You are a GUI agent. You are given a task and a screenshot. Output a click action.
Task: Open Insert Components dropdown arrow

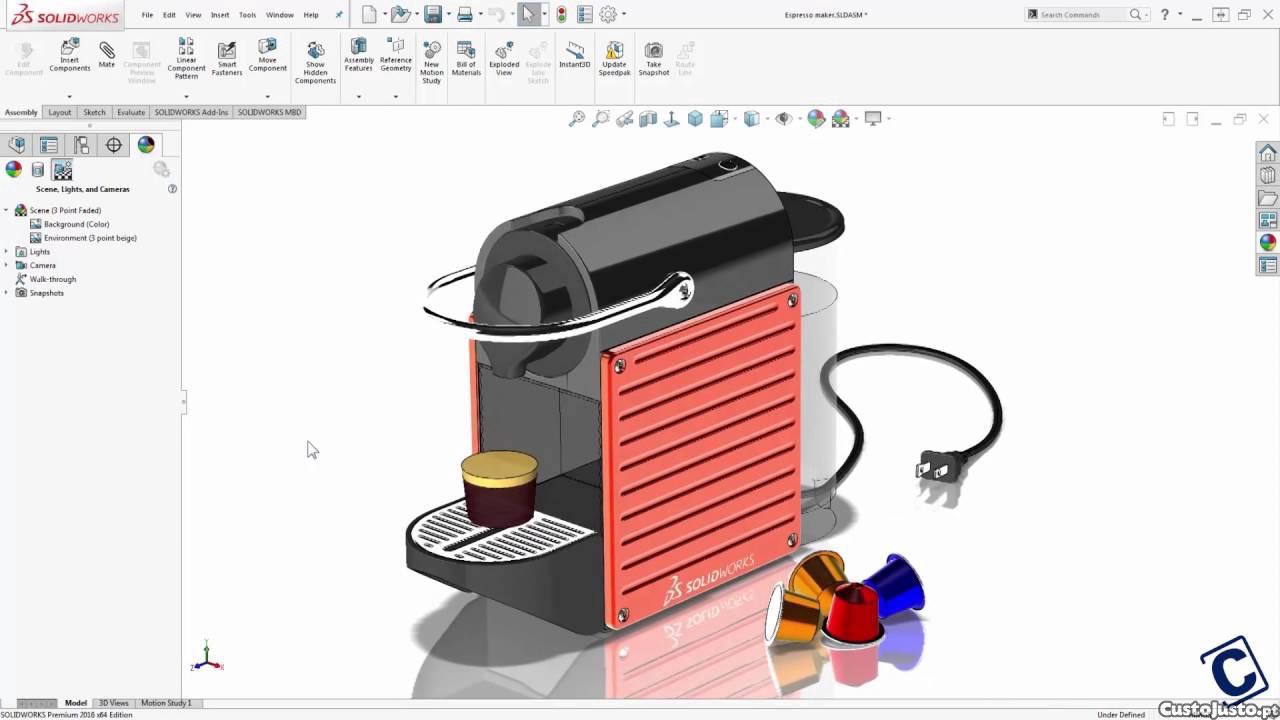pyautogui.click(x=69, y=97)
